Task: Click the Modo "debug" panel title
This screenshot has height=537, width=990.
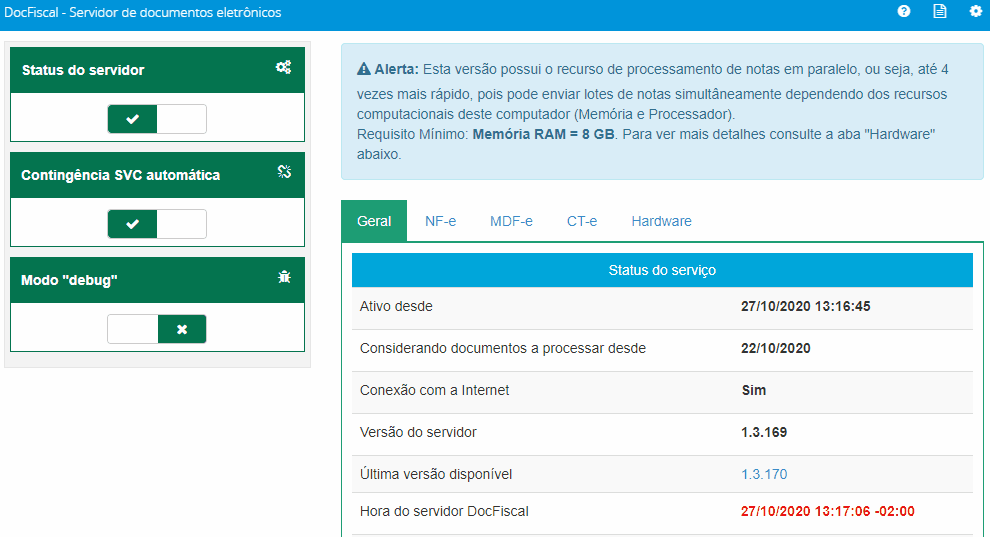Action: [x=69, y=280]
